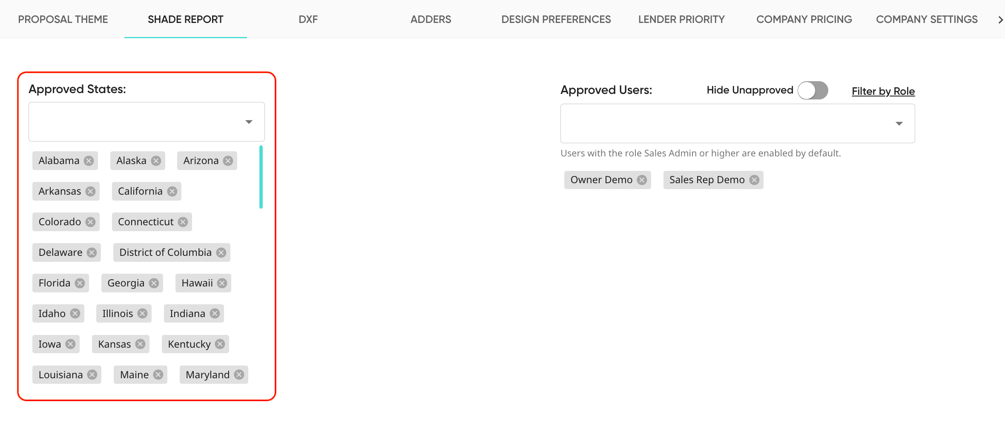Click the Filter by Role link
1005x442 pixels.
click(883, 91)
